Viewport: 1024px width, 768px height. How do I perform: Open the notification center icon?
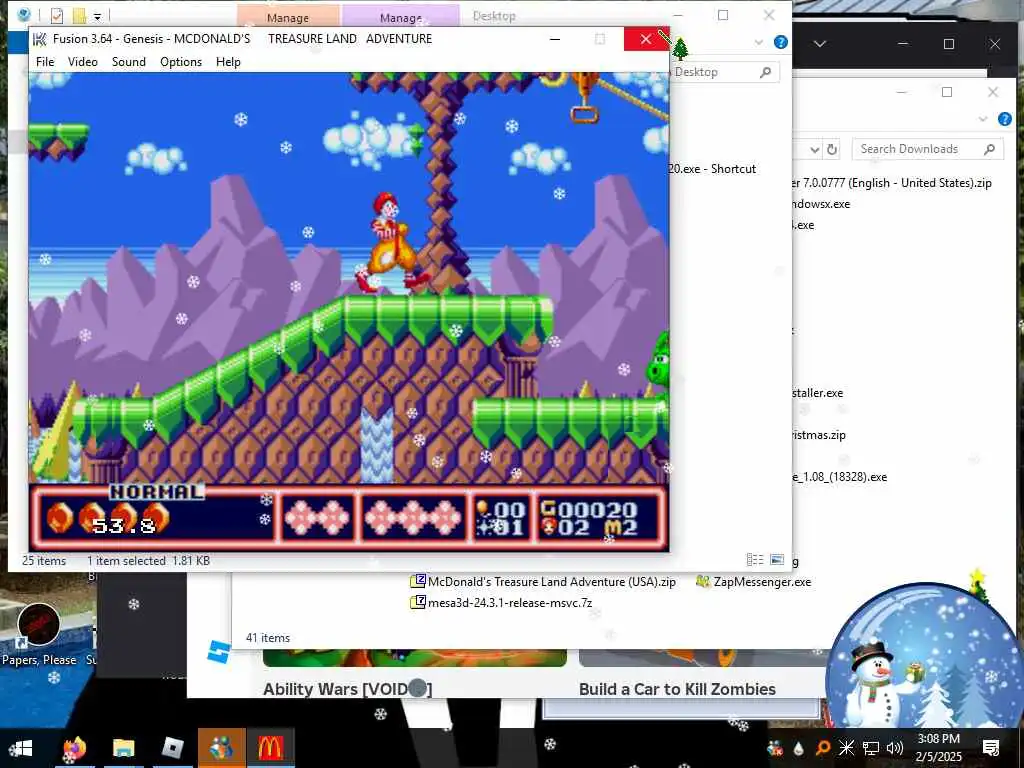(x=991, y=748)
